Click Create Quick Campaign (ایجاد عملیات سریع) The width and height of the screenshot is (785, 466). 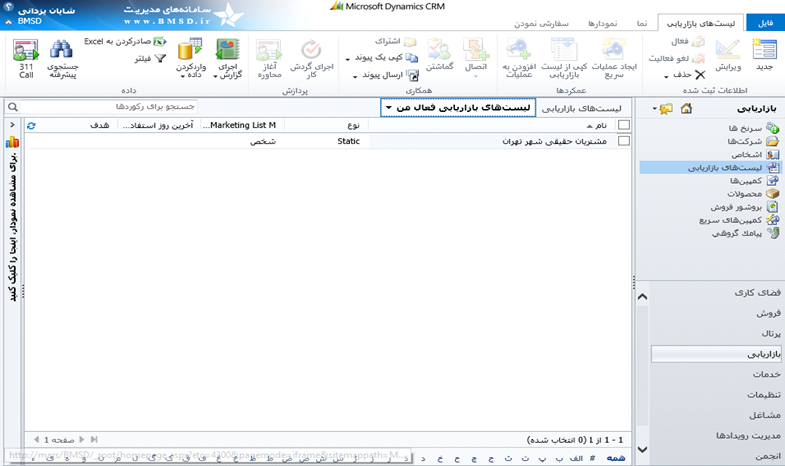pyautogui.click(x=614, y=58)
